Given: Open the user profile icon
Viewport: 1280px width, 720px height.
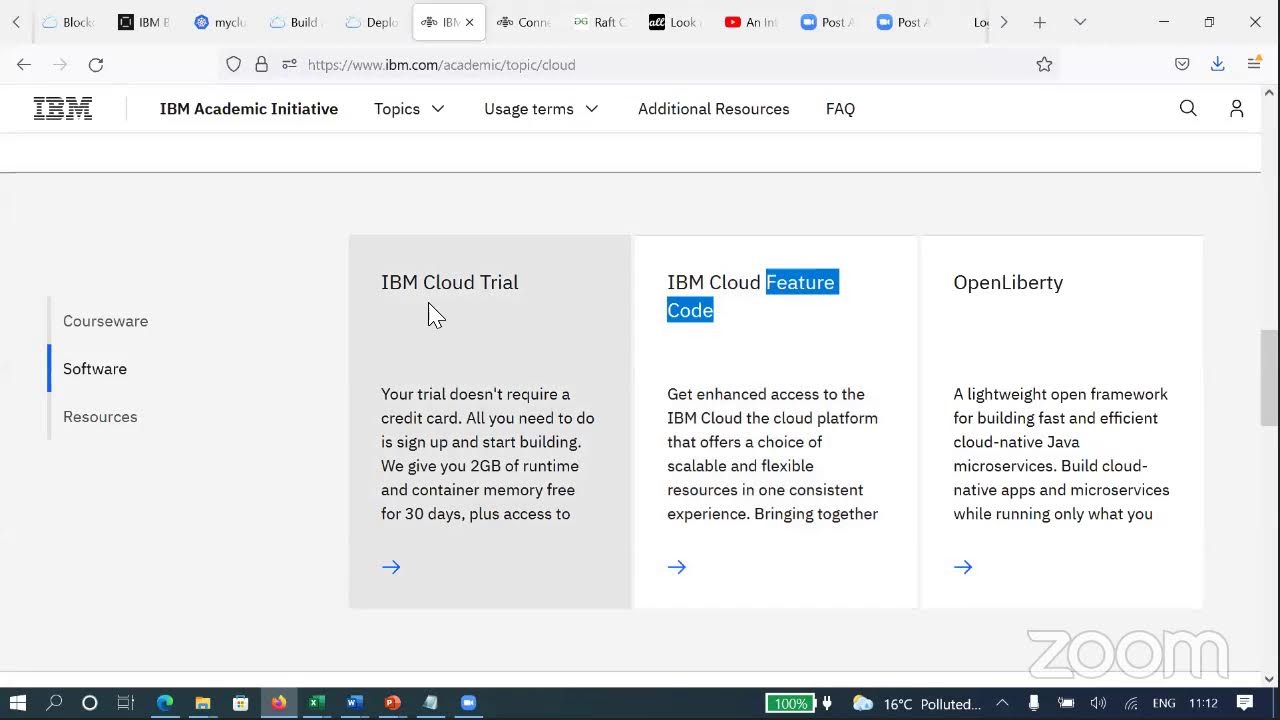Looking at the screenshot, I should click(x=1236, y=108).
